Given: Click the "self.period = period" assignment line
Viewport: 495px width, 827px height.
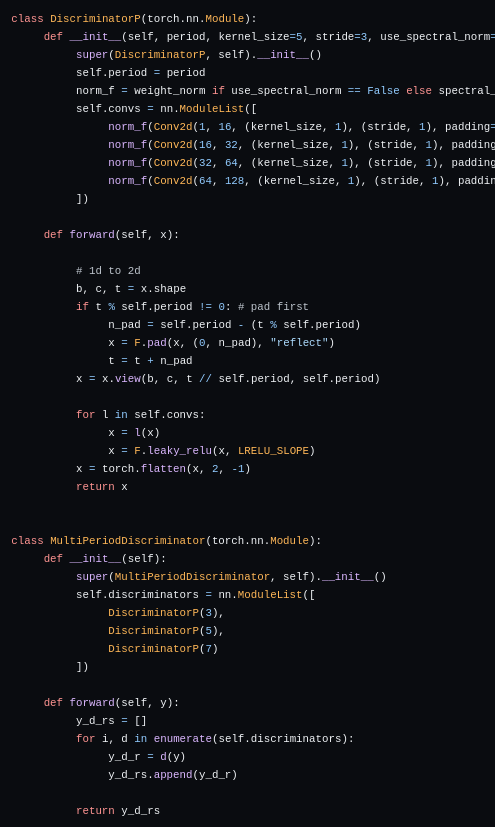Looking at the screenshot, I should pyautogui.click(x=141, y=73).
